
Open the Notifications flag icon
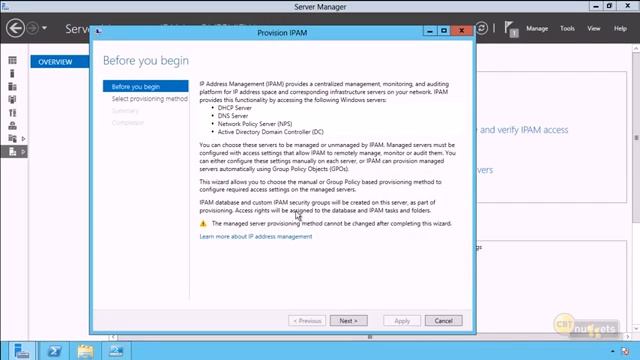(511, 29)
